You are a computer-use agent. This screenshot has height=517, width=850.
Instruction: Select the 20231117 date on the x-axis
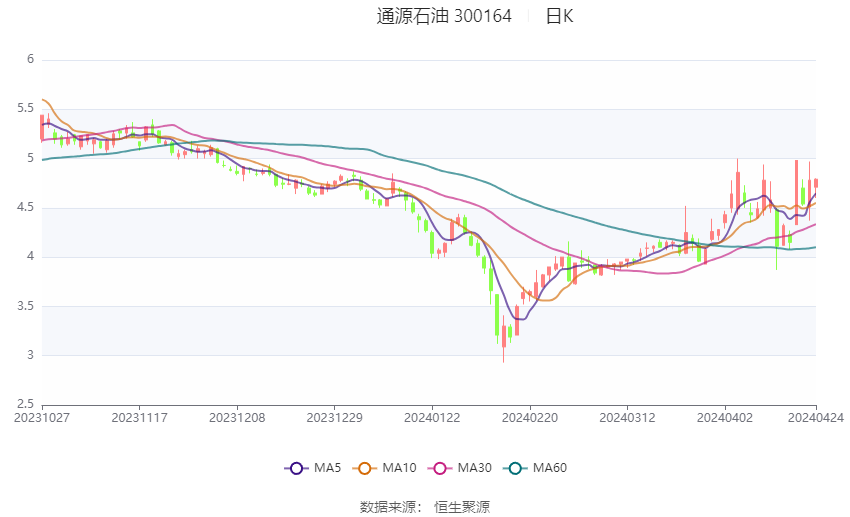pos(139,417)
